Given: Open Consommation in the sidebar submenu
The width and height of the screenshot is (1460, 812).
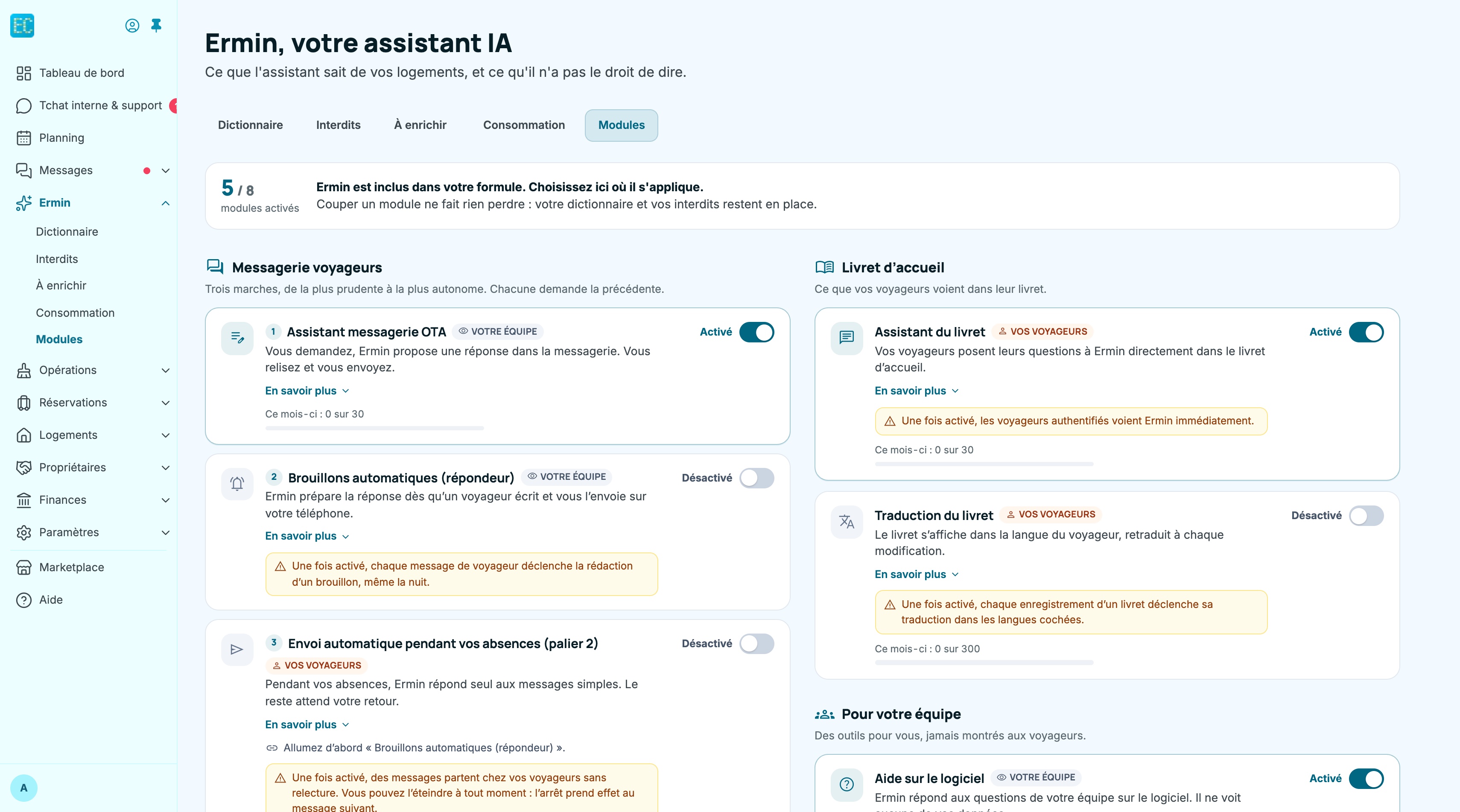Looking at the screenshot, I should coord(75,313).
